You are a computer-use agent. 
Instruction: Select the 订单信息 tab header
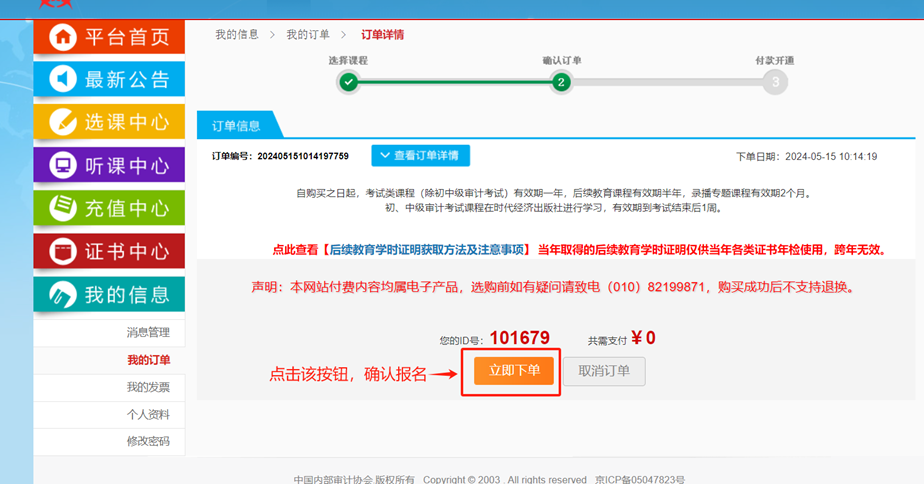tap(236, 126)
